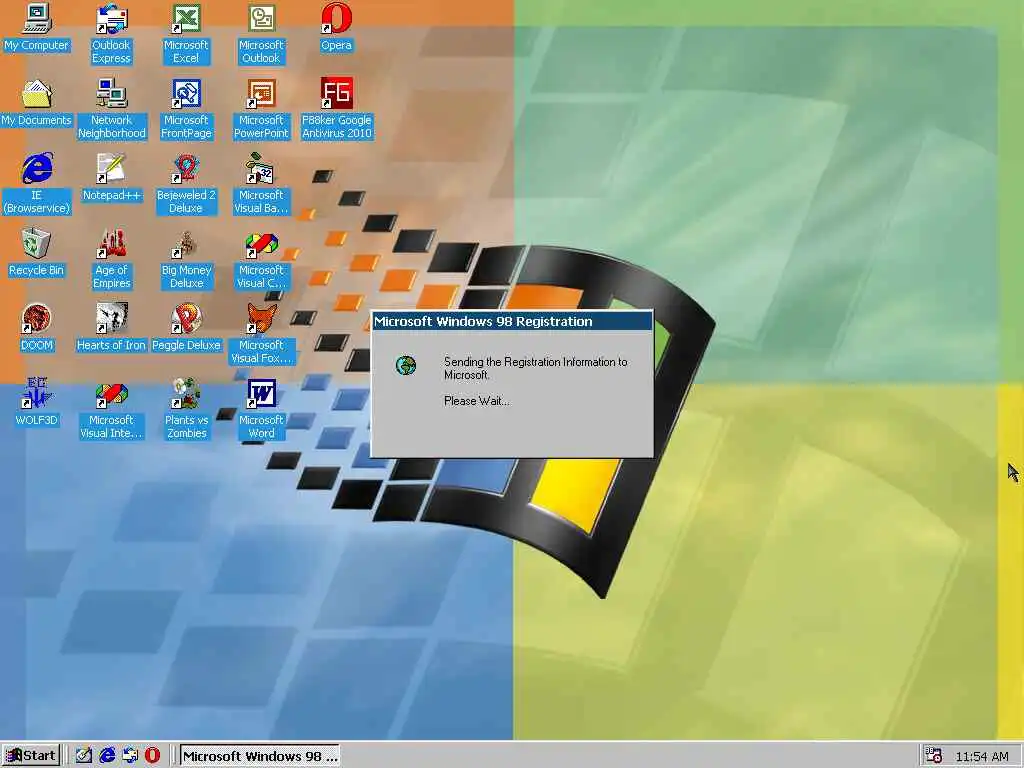Open Microsoft PowerPoint shortcut
Viewport: 1024px width, 768px height.
tap(261, 109)
